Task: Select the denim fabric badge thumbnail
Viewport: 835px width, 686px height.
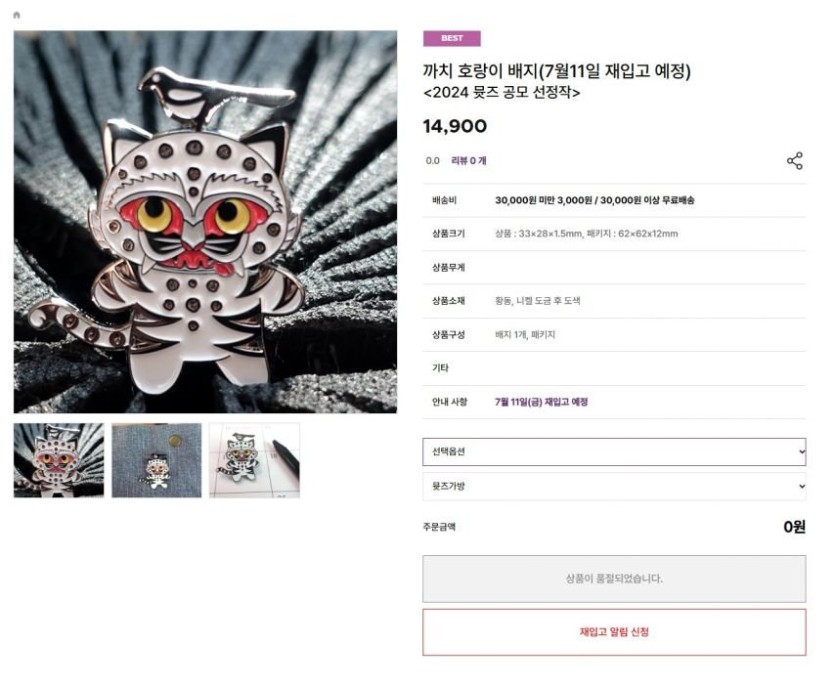Action: click(x=157, y=461)
